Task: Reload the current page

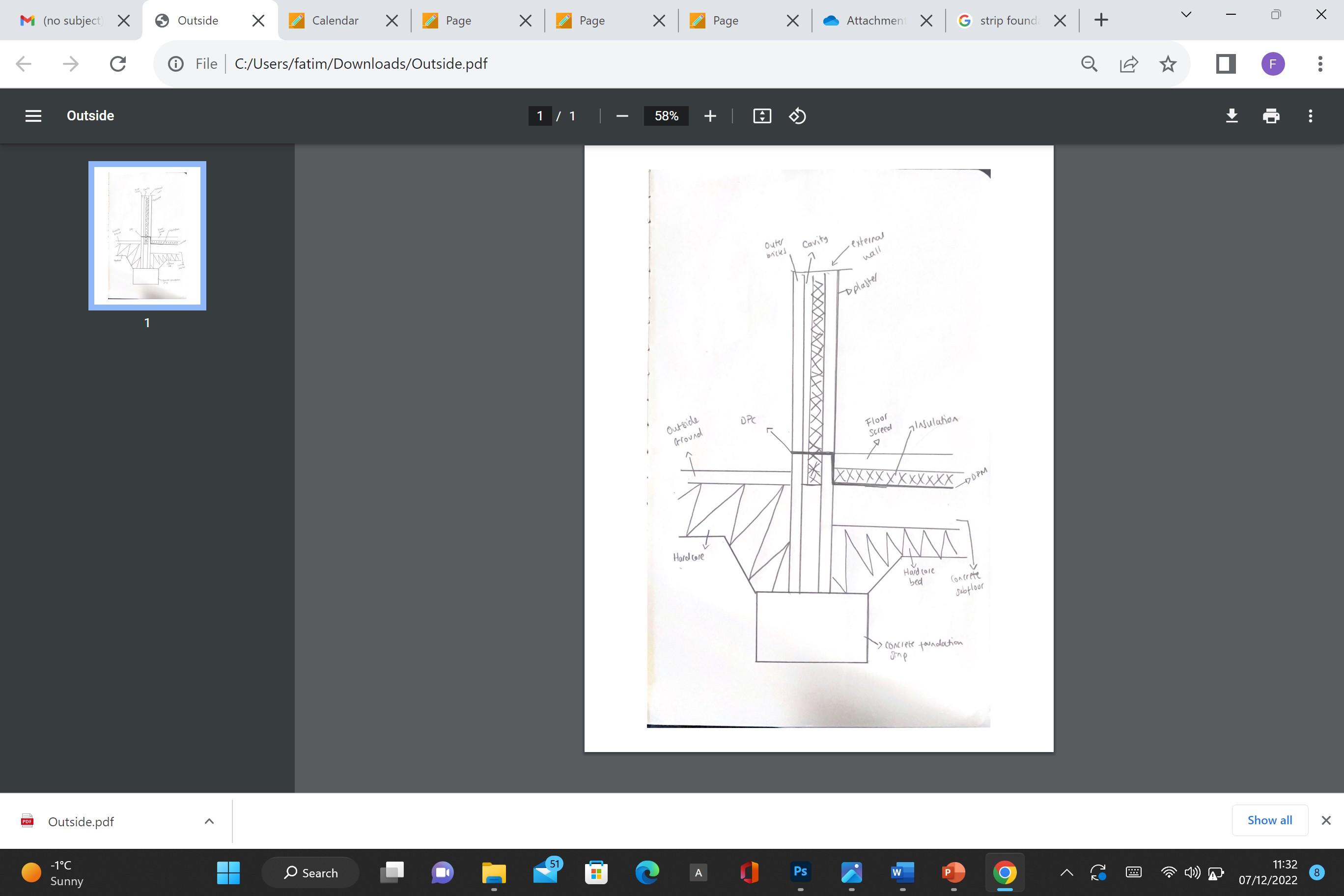Action: click(118, 63)
